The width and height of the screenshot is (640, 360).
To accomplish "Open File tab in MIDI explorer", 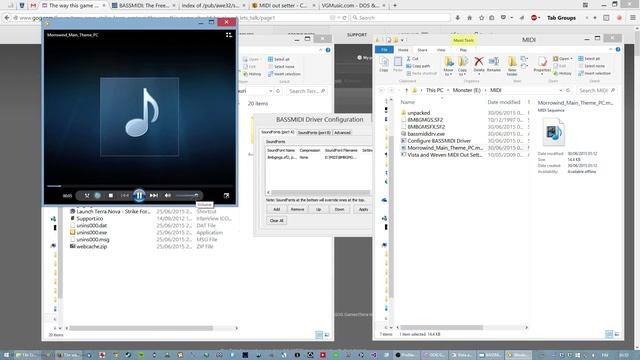I will tap(384, 50).
